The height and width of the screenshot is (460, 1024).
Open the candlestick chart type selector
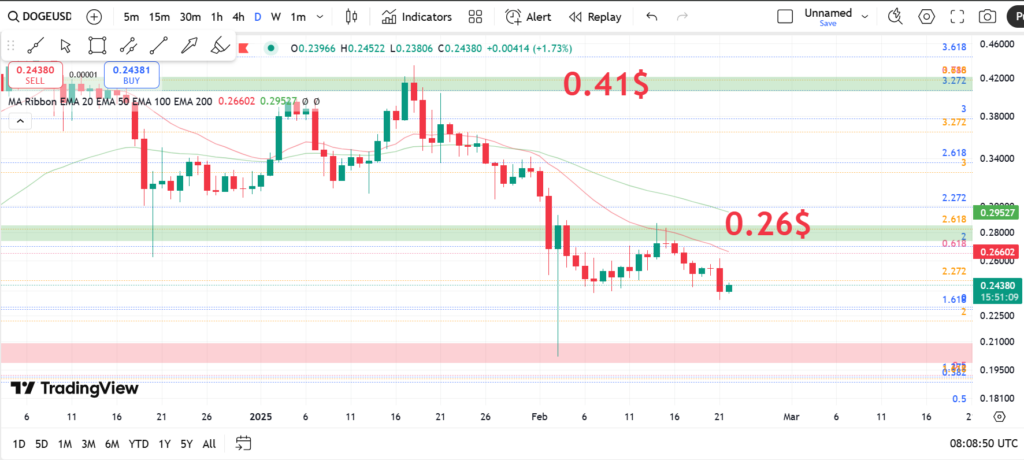tap(352, 17)
